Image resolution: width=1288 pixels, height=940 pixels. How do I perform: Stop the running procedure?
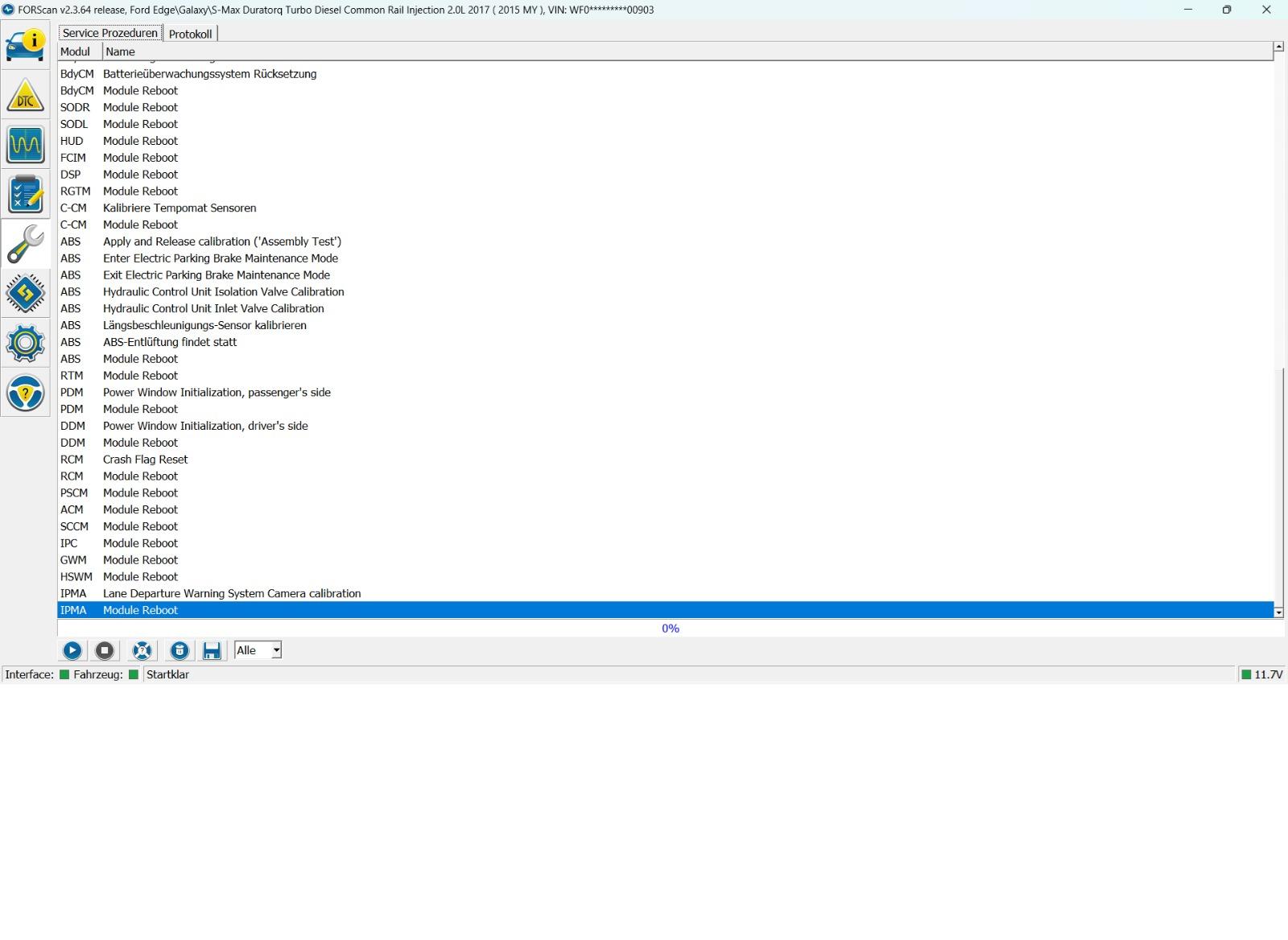tap(105, 650)
